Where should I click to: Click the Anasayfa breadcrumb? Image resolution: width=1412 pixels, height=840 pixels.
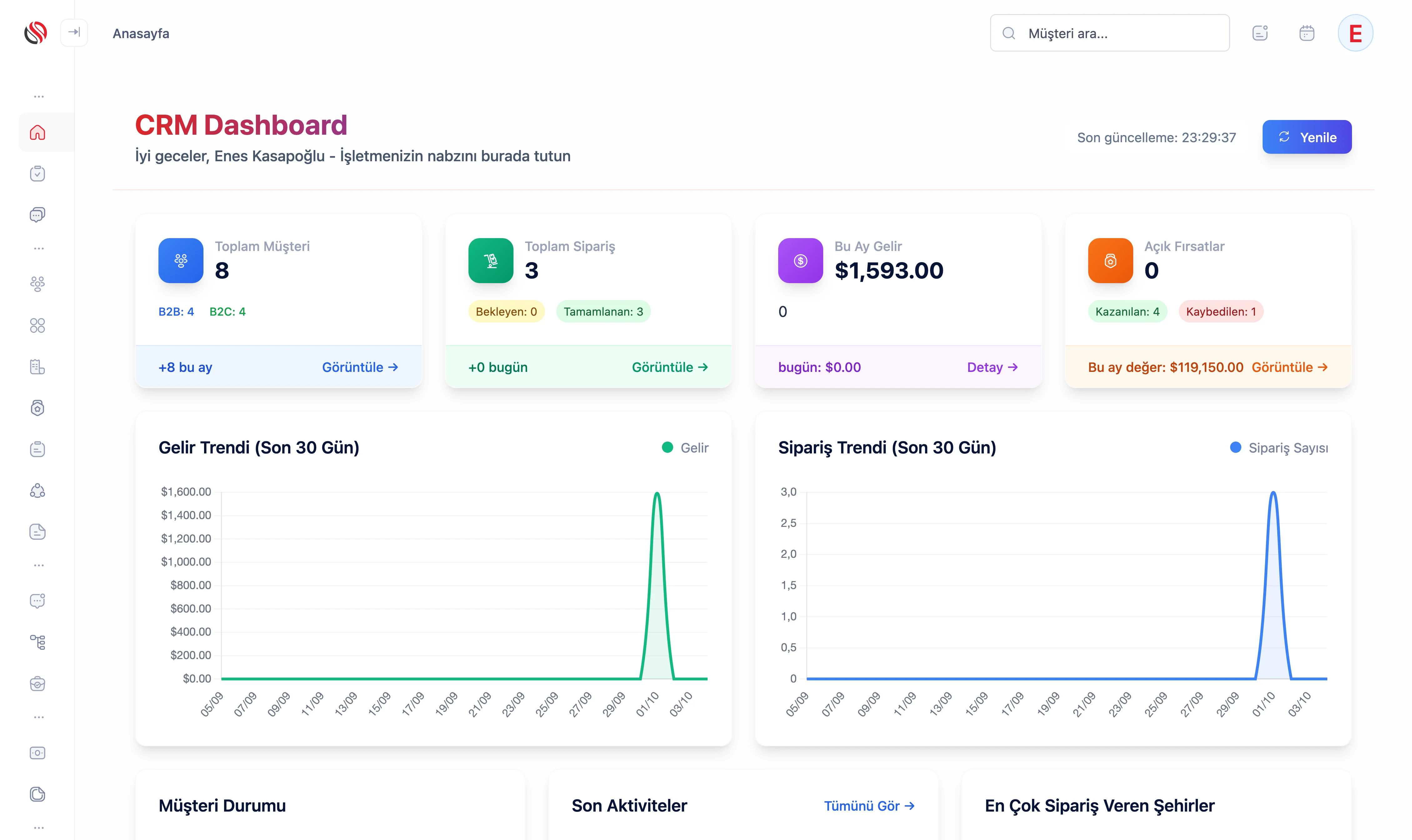pyautogui.click(x=141, y=33)
